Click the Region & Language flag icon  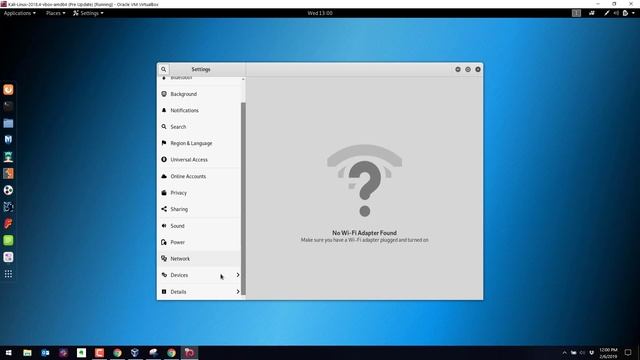164,143
